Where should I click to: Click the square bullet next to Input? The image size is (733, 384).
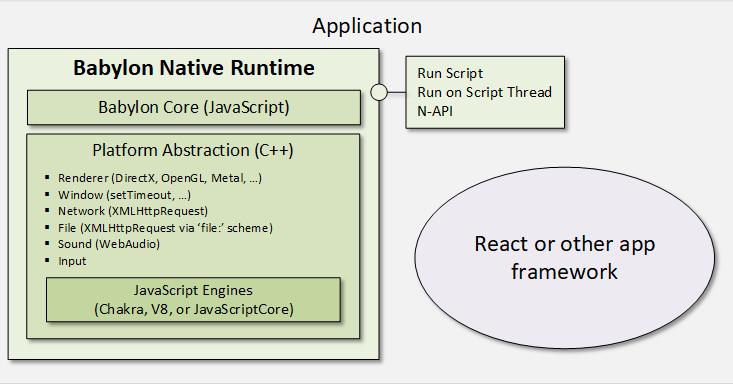tap(47, 260)
